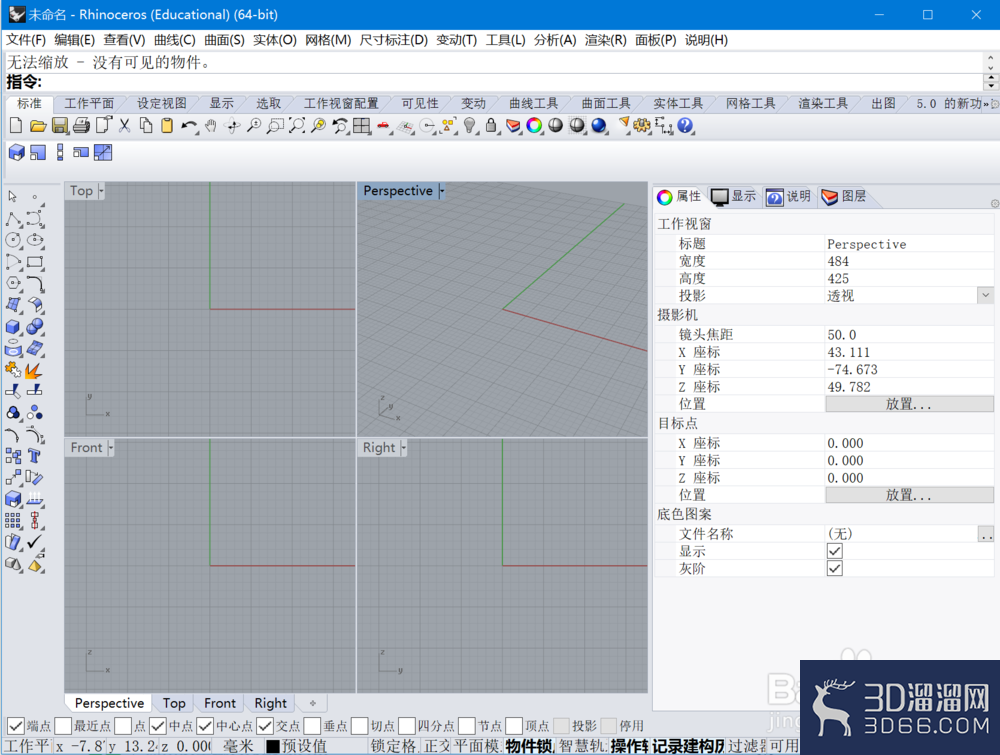Open the Top viewport title dropdown arrow
The image size is (1000, 755).
[101, 191]
